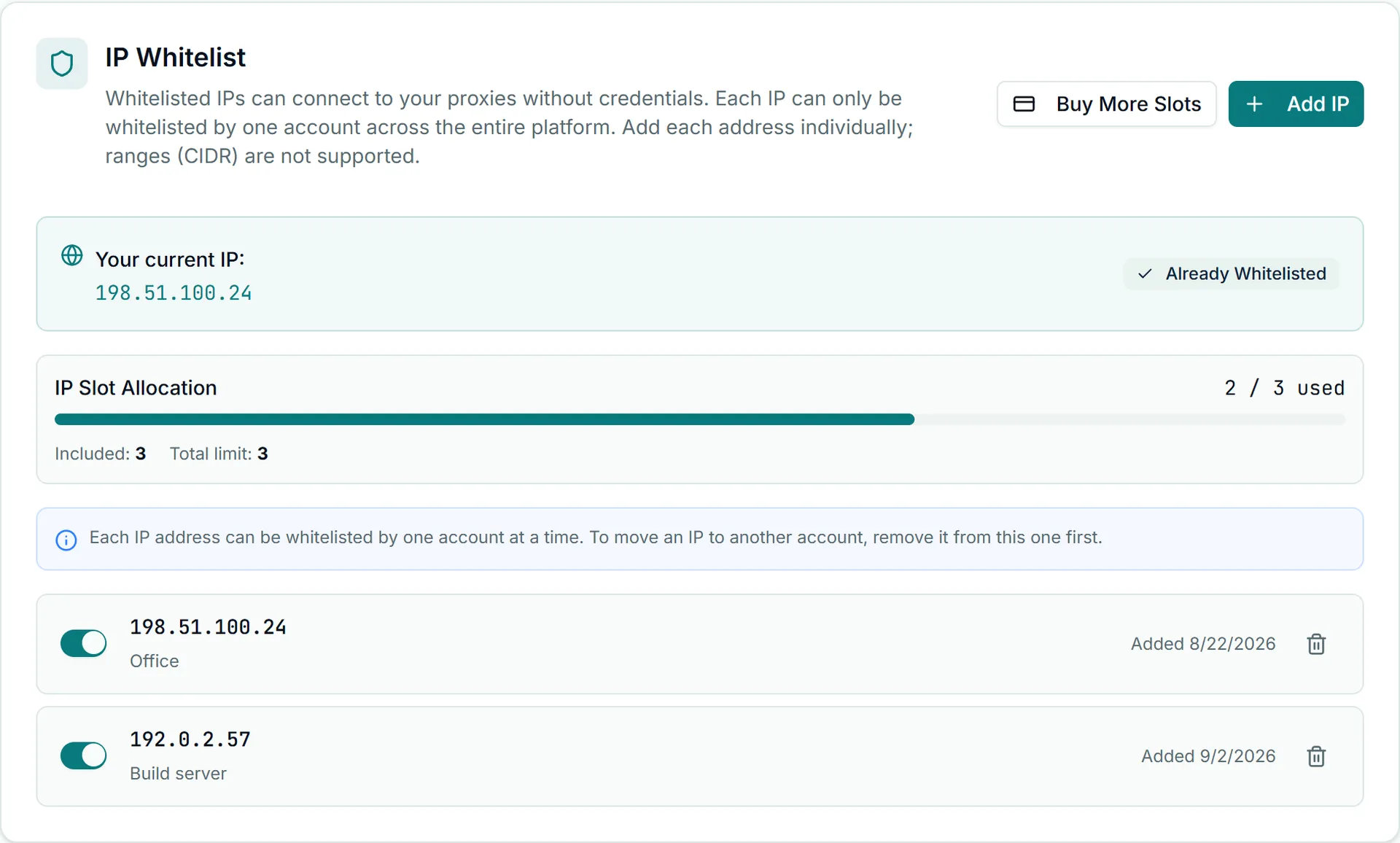Click the IP slot allocation progress bar
The width and height of the screenshot is (1400, 843).
[x=699, y=419]
